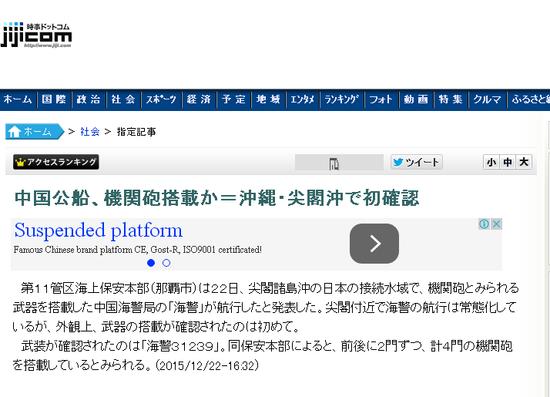Follow the 社会 breadcrumb link
Image resolution: width=550 pixels, height=397 pixels.
90,132
